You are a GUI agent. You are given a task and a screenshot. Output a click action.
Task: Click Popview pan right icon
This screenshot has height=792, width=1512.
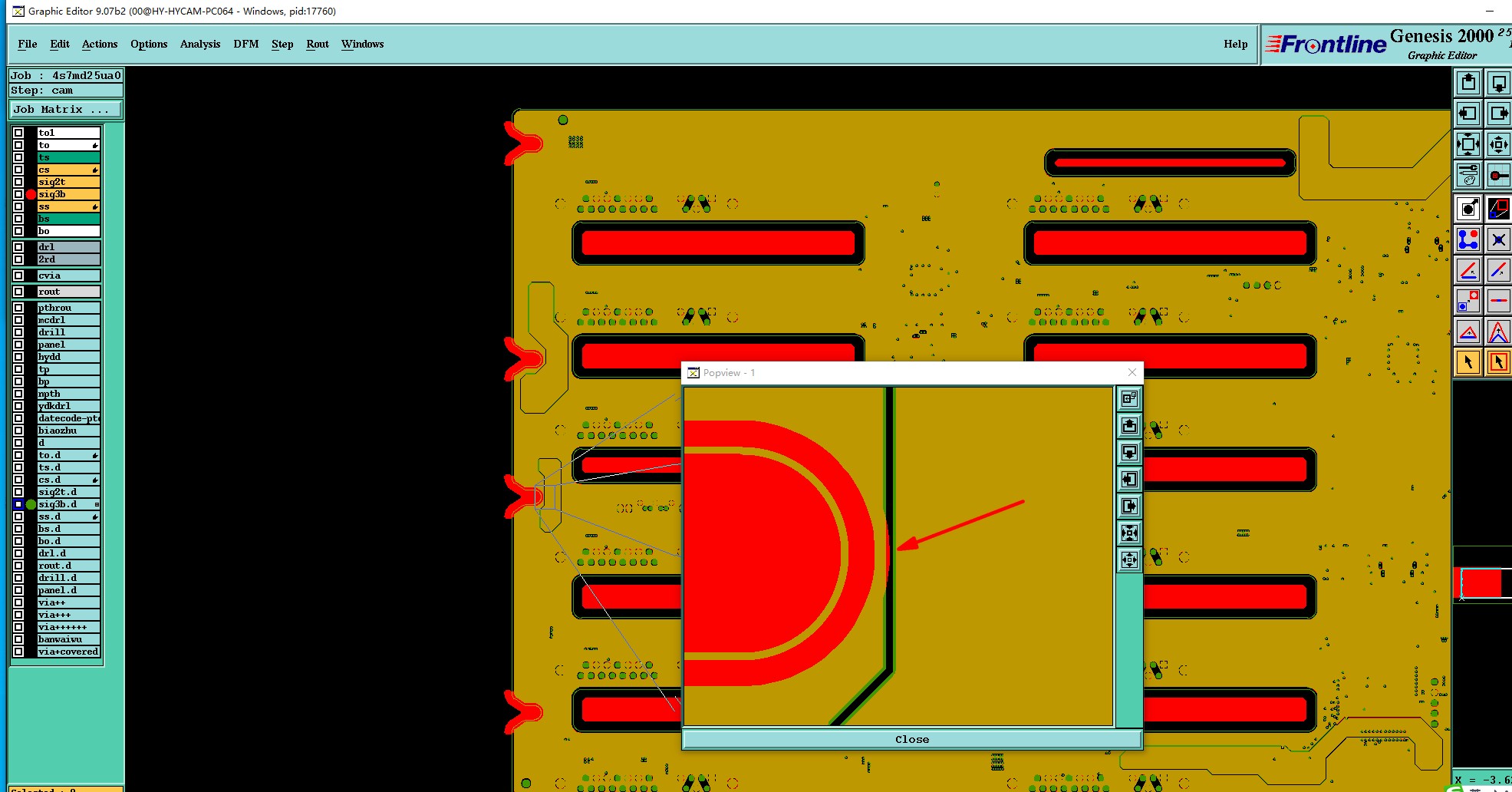[x=1129, y=507]
